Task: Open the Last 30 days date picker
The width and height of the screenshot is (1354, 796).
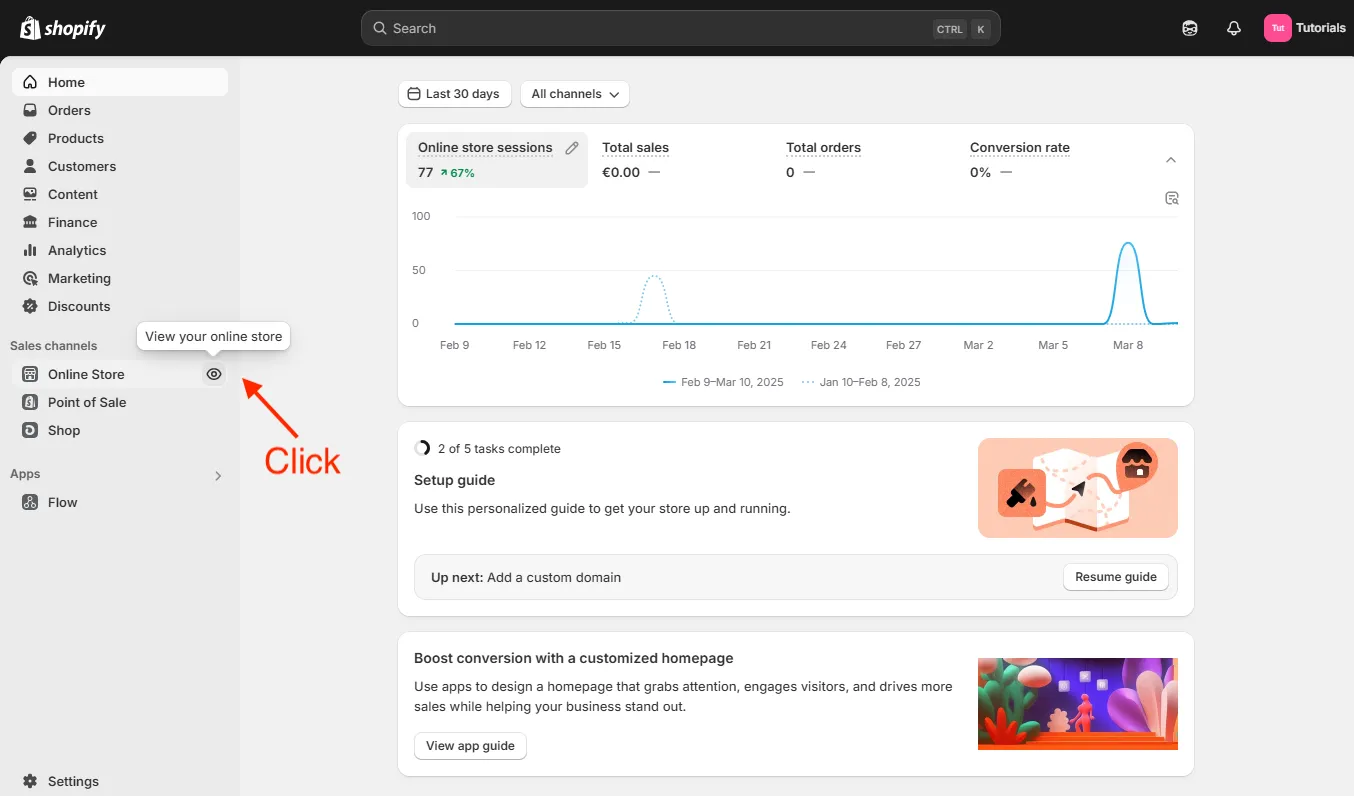Action: [x=454, y=93]
